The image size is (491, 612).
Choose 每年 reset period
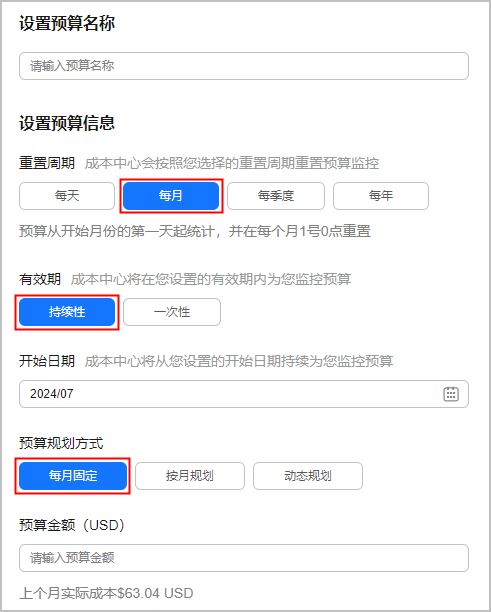[381, 196]
